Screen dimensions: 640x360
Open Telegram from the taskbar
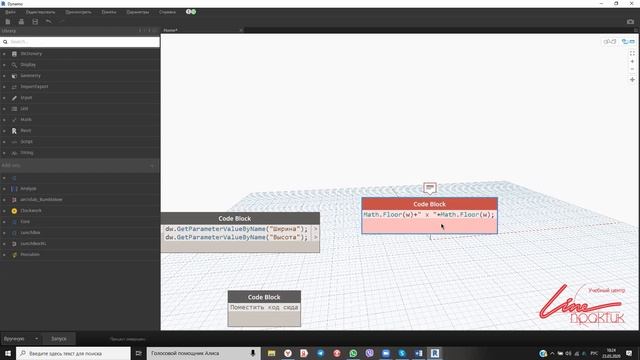(x=320, y=353)
